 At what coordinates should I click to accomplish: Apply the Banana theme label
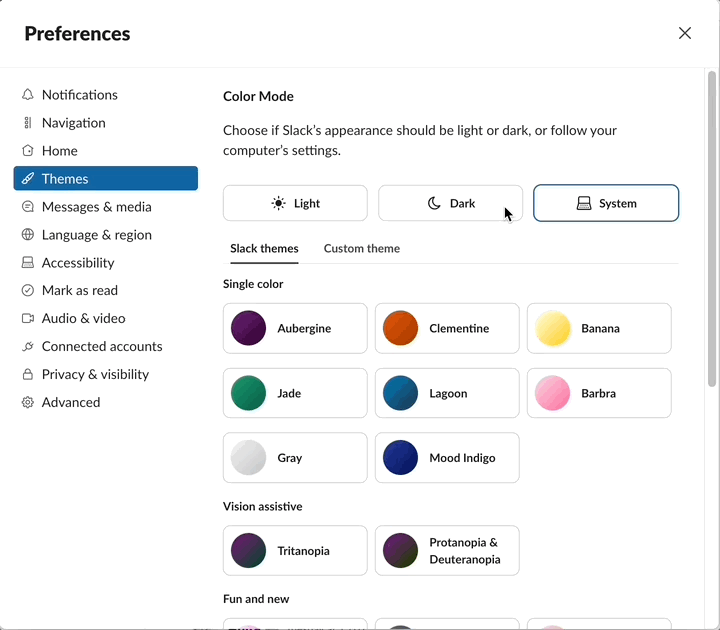click(x=600, y=328)
